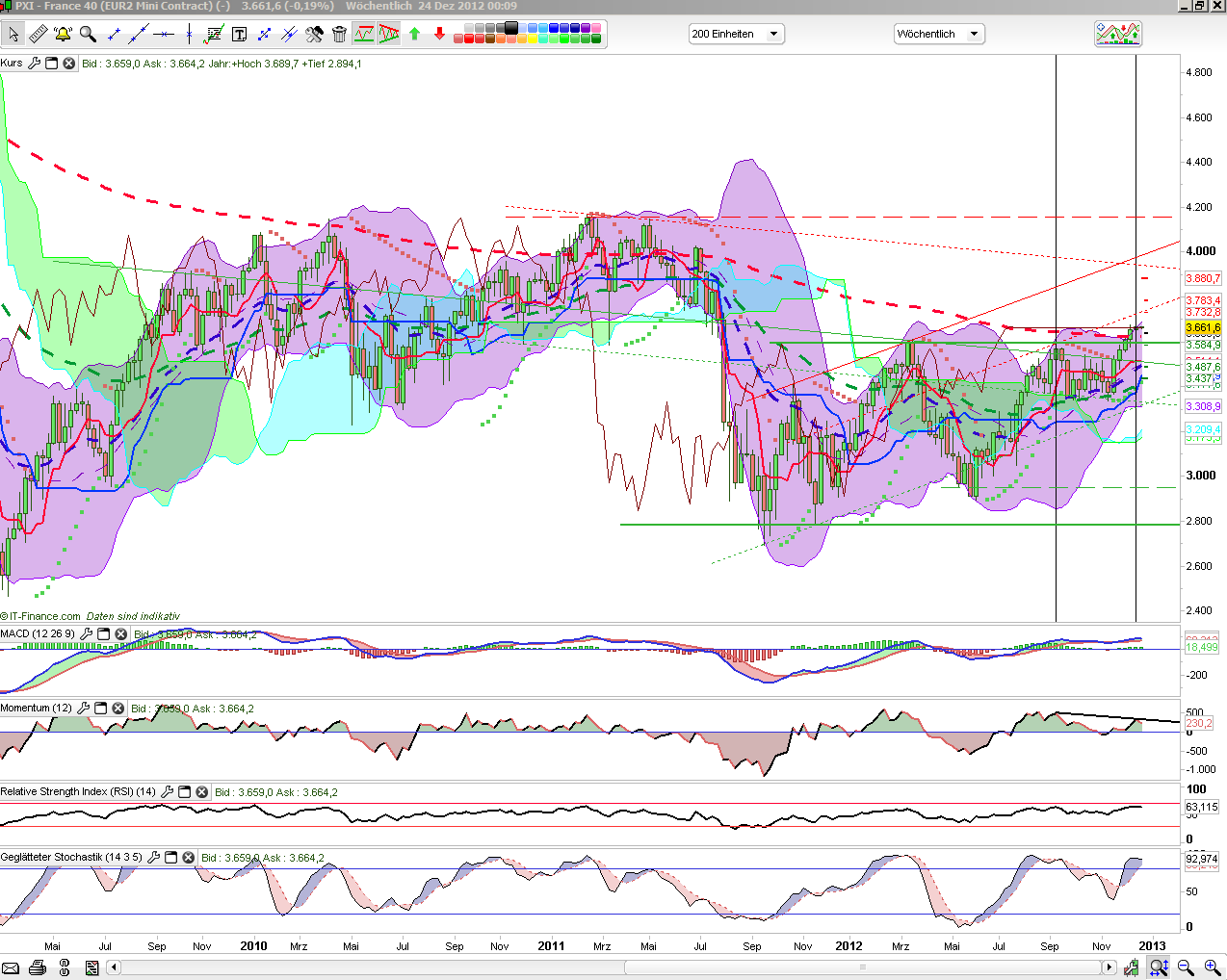Insert a green up arrow marker
The image size is (1227, 980).
coord(414,35)
